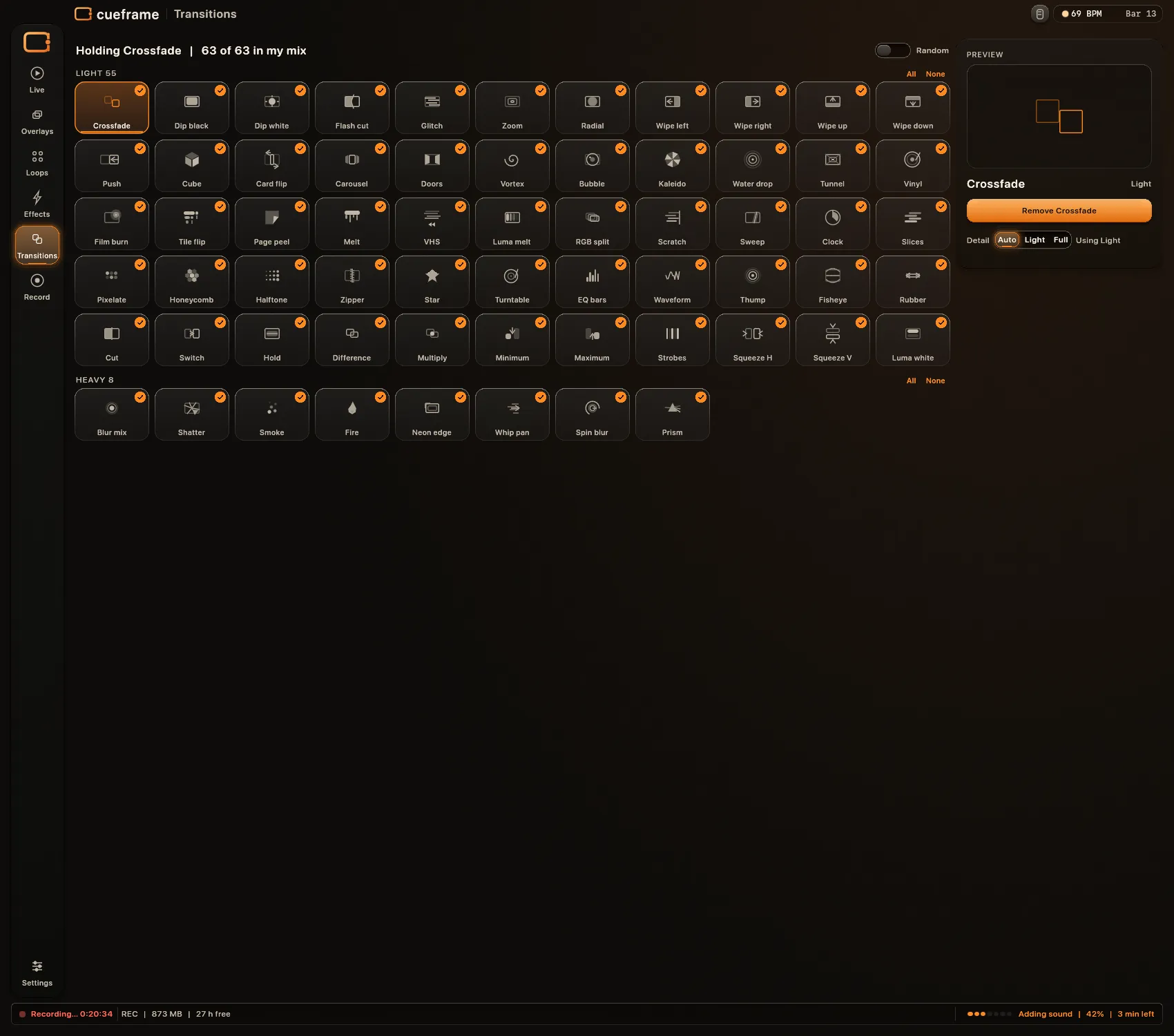Pick the Vortex spiral transition icon

512,160
